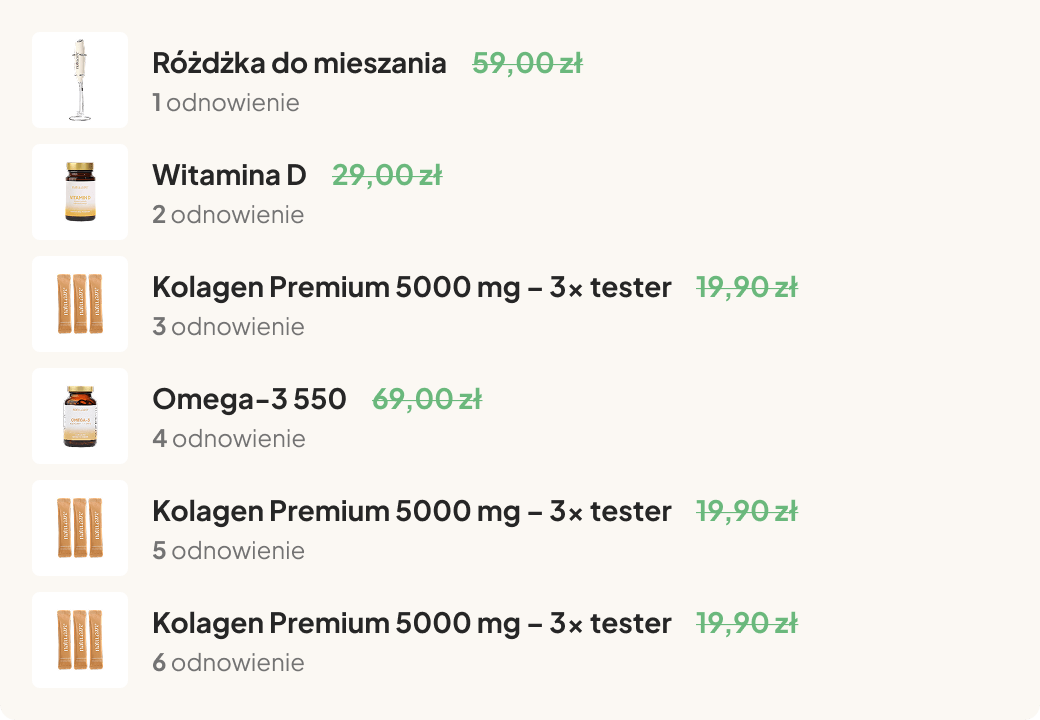The image size is (1040, 720).
Task: Click the collagen sachets image for 3 odnowienie
Action: pyautogui.click(x=80, y=304)
